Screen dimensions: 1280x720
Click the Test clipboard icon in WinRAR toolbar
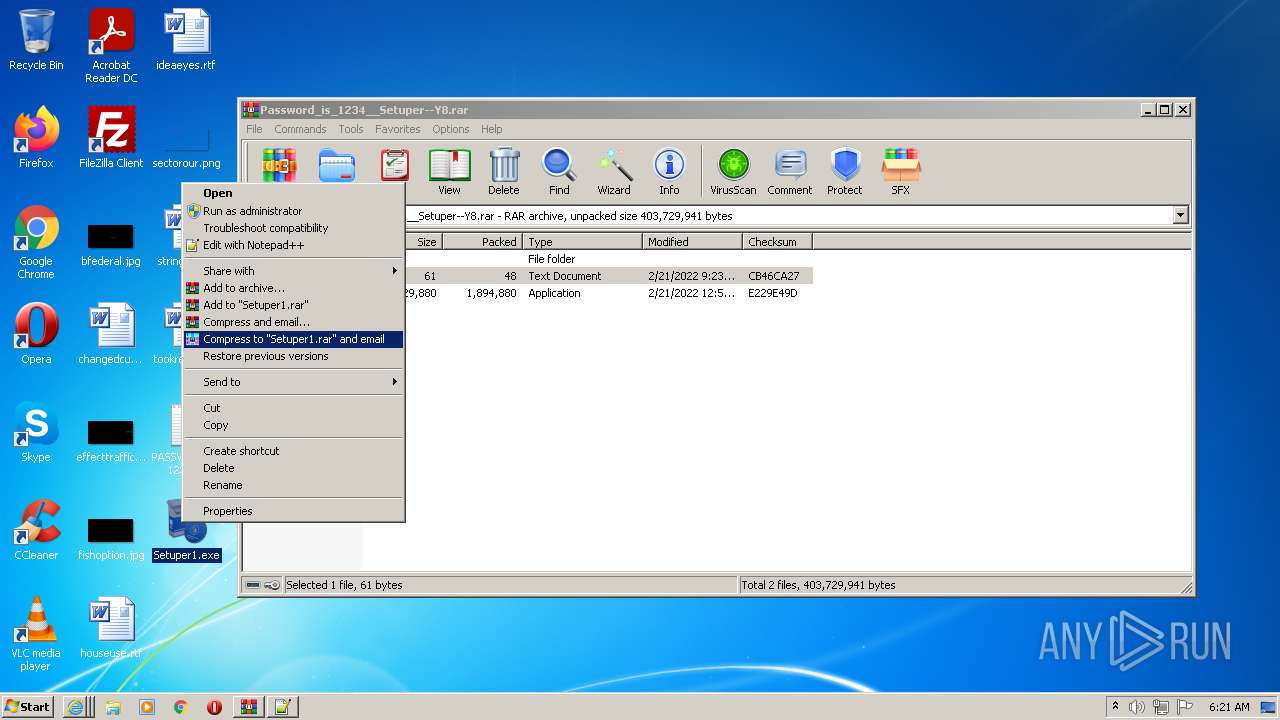tap(394, 165)
